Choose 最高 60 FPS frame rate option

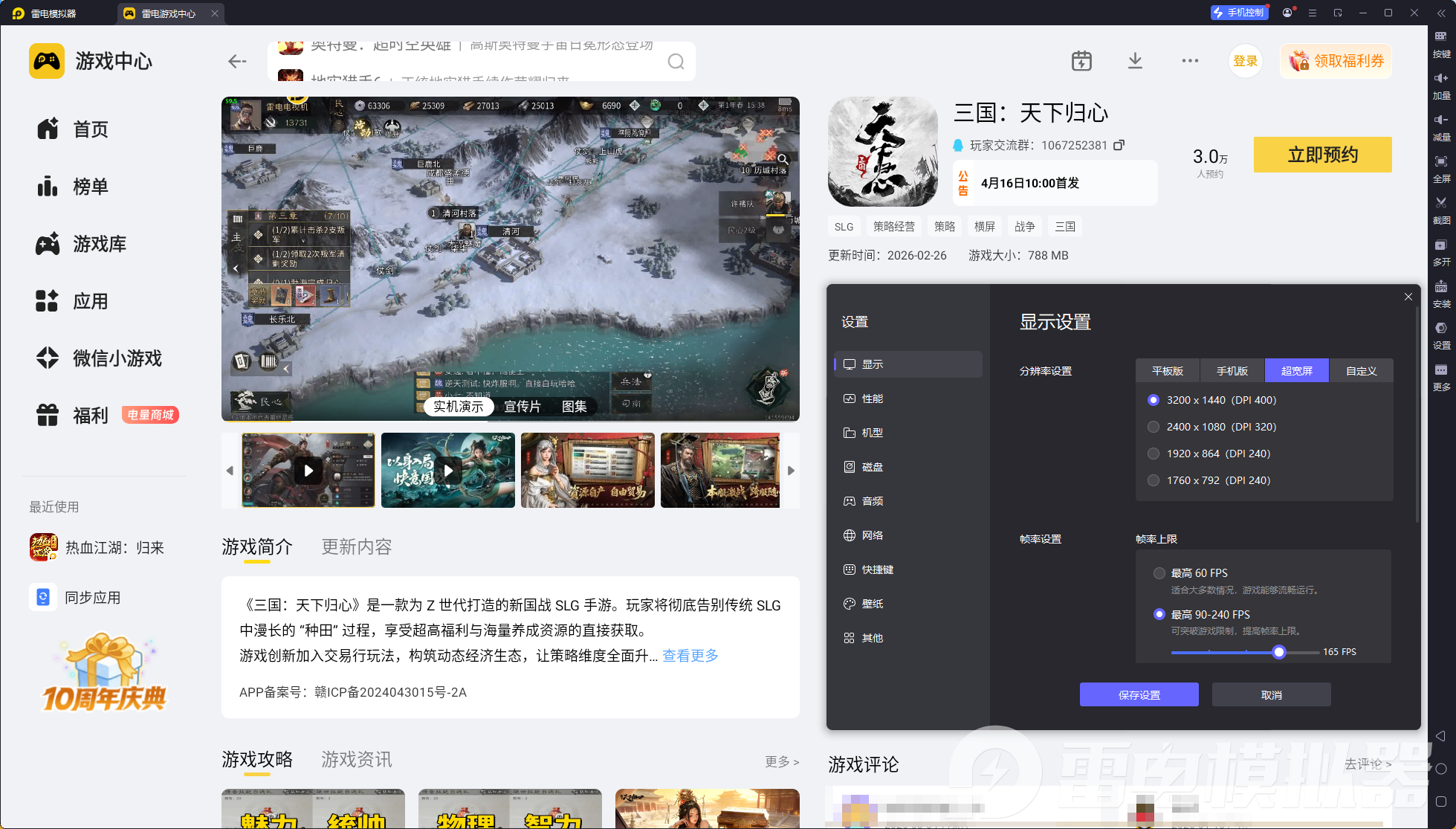coord(1159,573)
